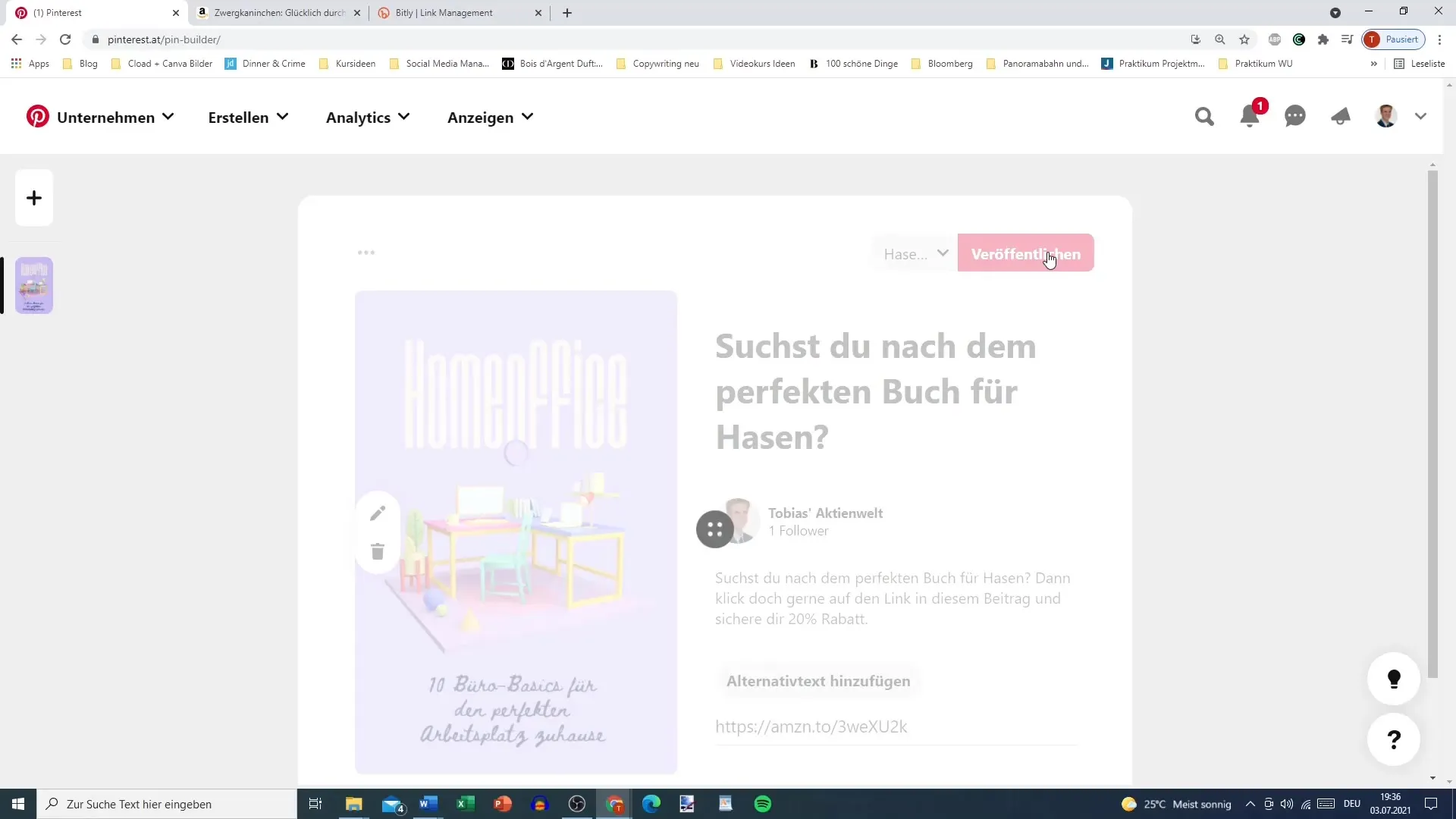
Task: Open the Windows Start menu
Action: point(18,804)
